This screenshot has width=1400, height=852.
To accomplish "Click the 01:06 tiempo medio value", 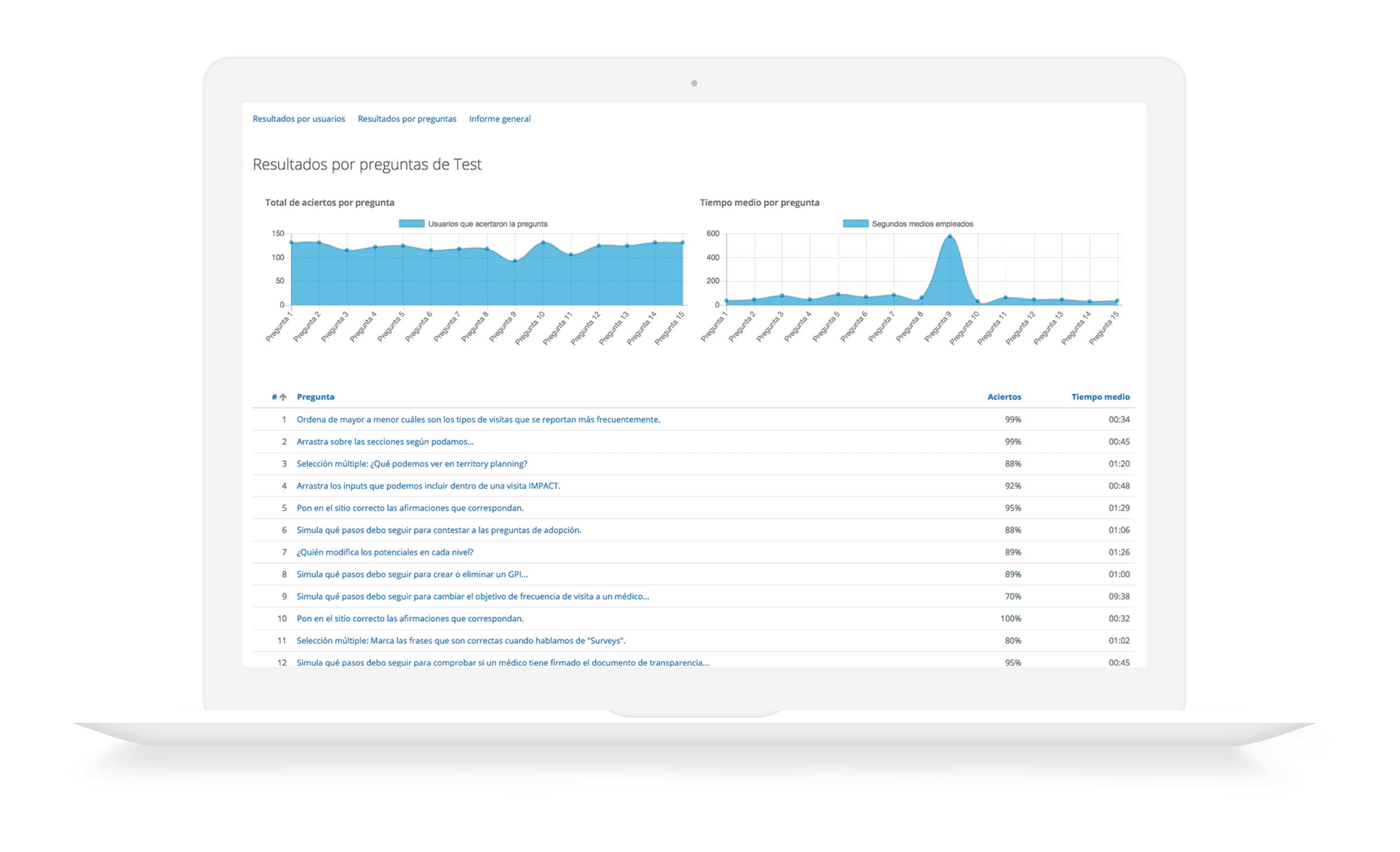I will 1119,531.
